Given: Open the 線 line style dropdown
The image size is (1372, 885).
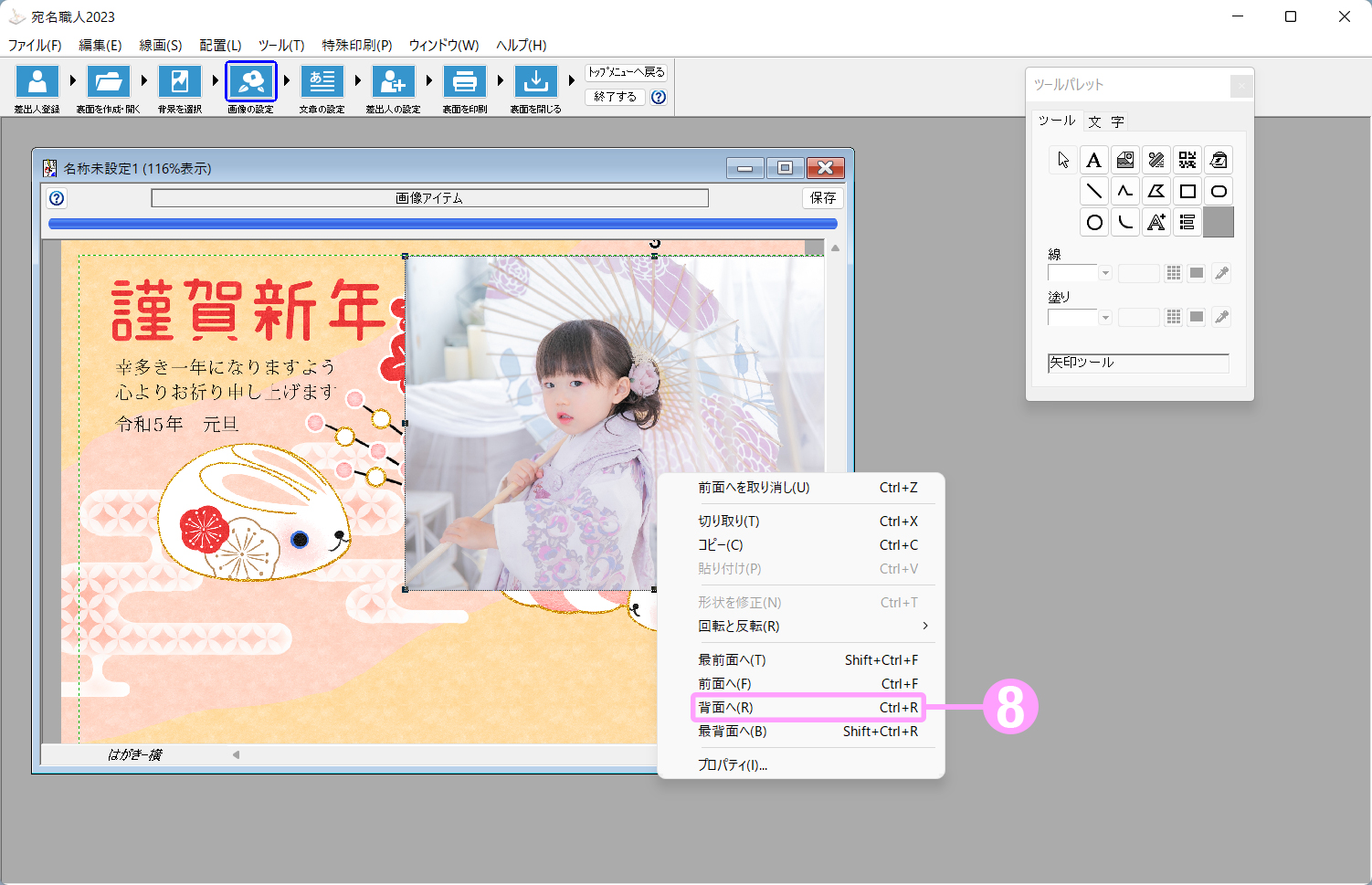Looking at the screenshot, I should [1105, 273].
